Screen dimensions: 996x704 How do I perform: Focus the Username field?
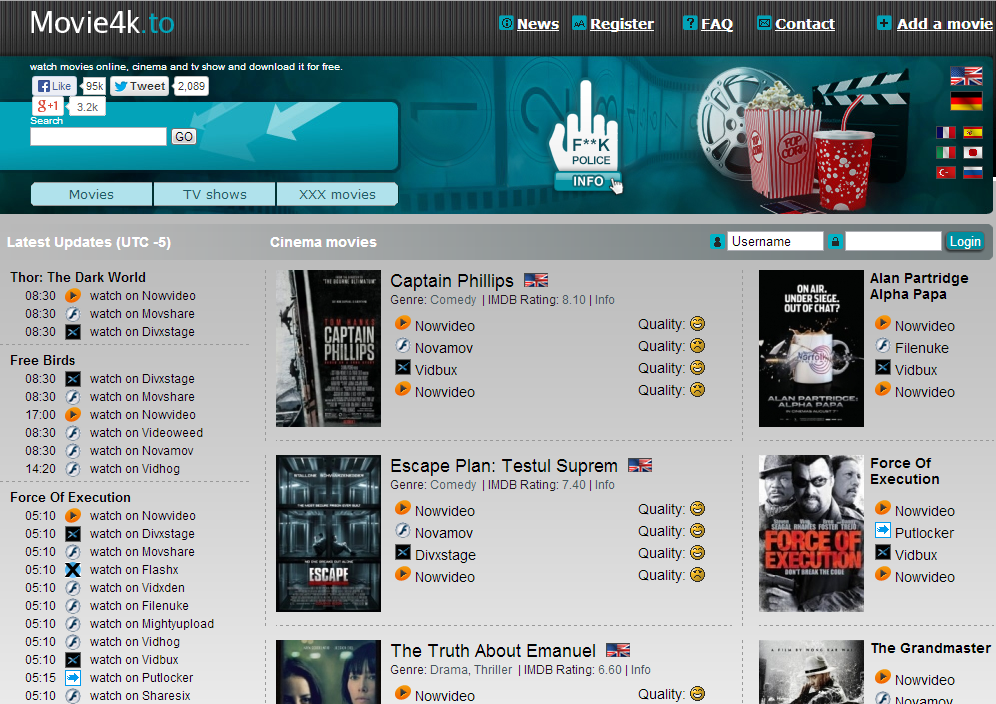click(775, 241)
